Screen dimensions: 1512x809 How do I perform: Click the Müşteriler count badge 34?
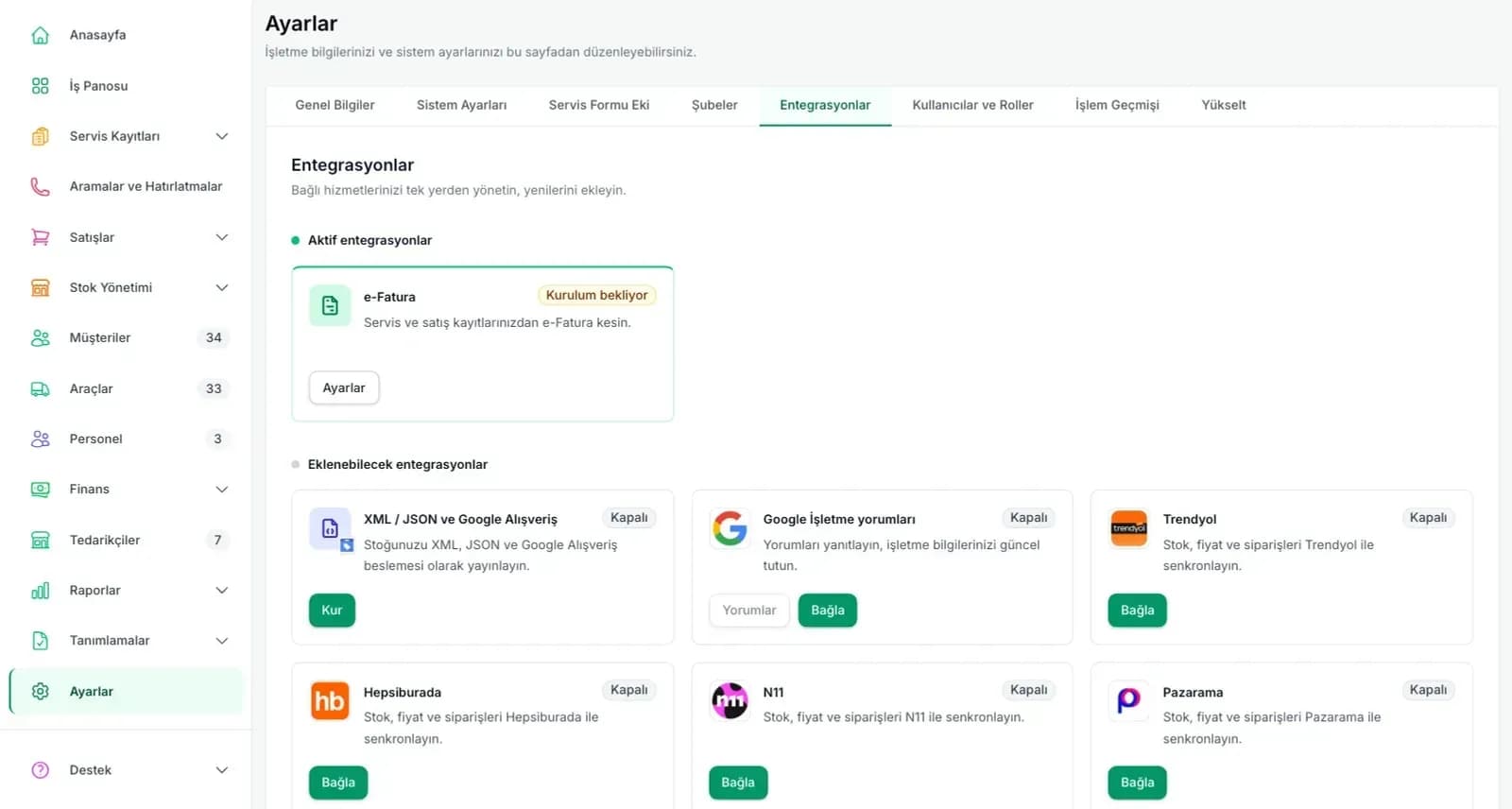[214, 337]
